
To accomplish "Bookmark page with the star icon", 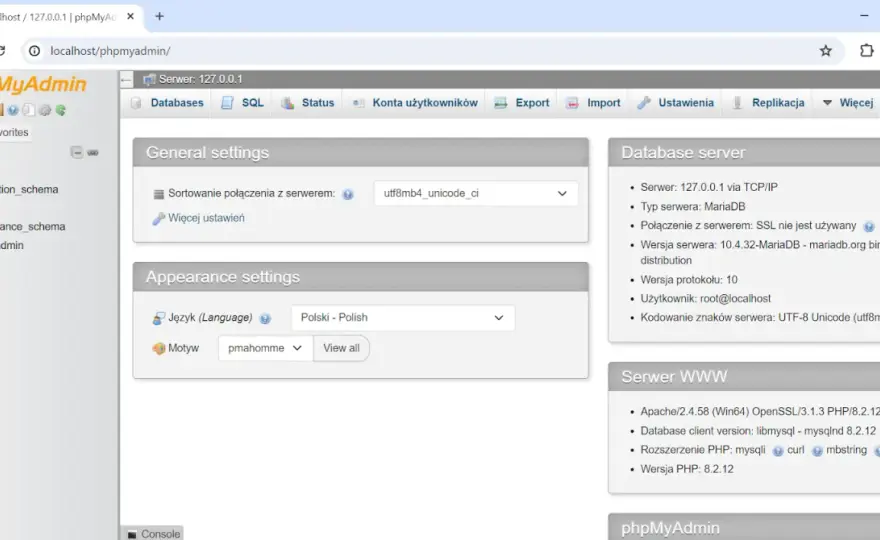I will click(x=826, y=51).
